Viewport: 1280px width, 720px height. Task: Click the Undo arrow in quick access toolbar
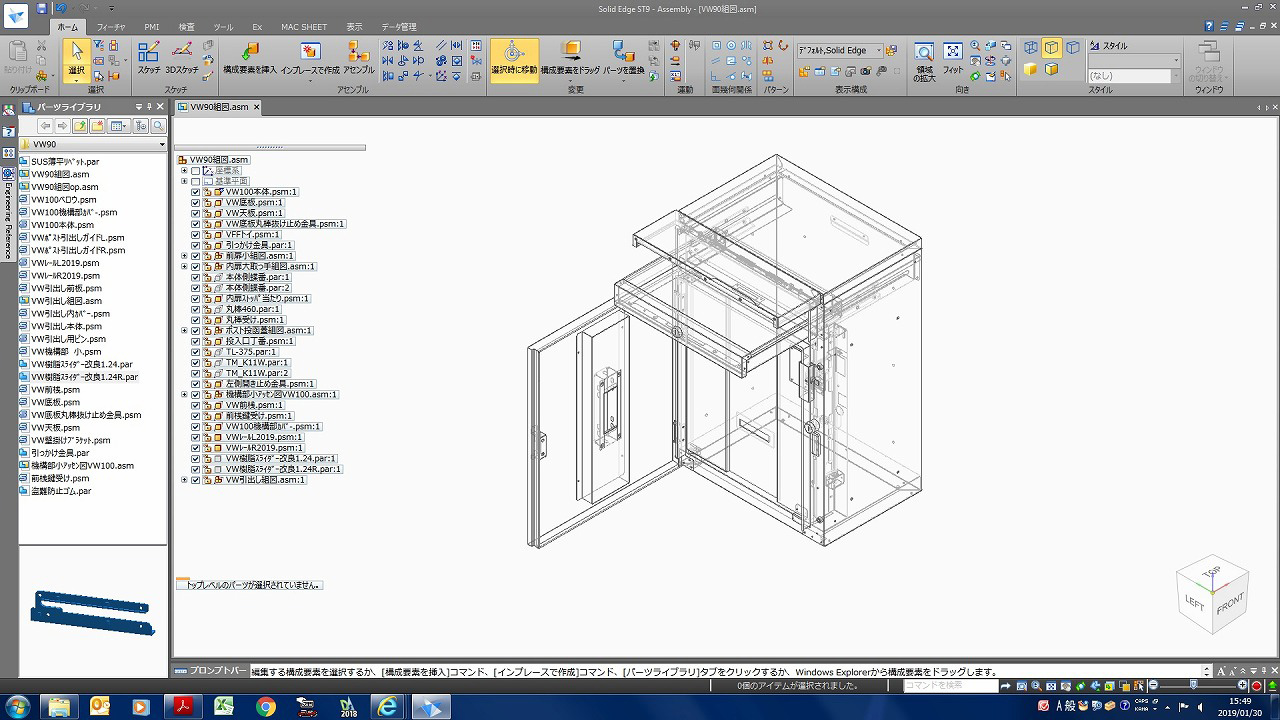click(x=60, y=8)
